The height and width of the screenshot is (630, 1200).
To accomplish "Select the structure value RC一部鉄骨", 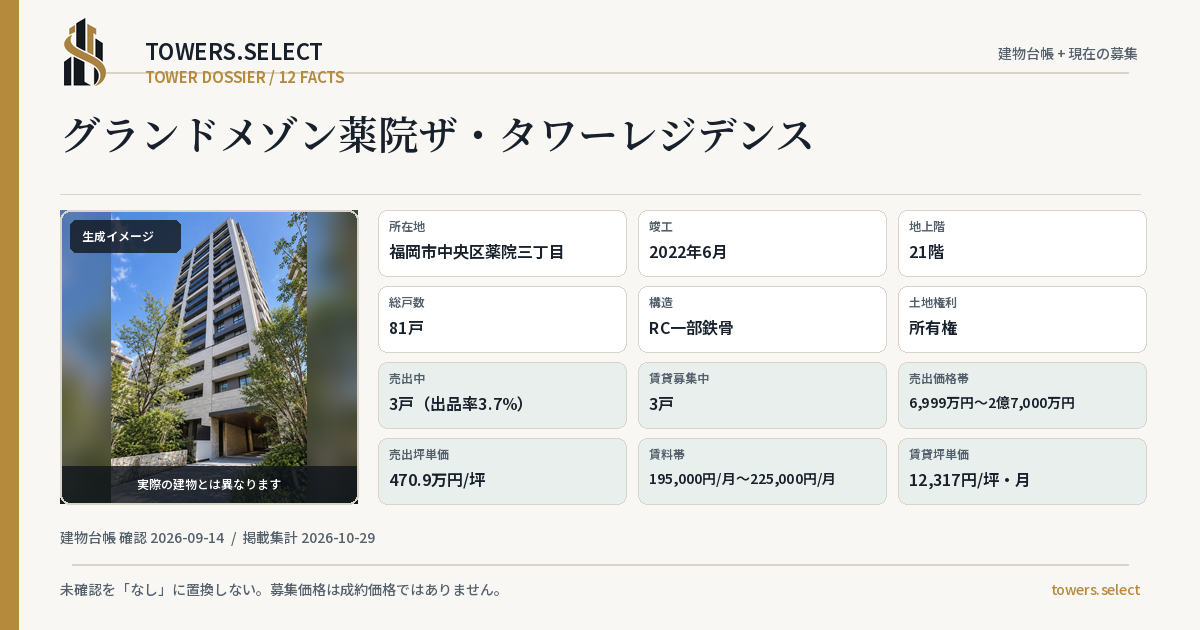I will 691,328.
